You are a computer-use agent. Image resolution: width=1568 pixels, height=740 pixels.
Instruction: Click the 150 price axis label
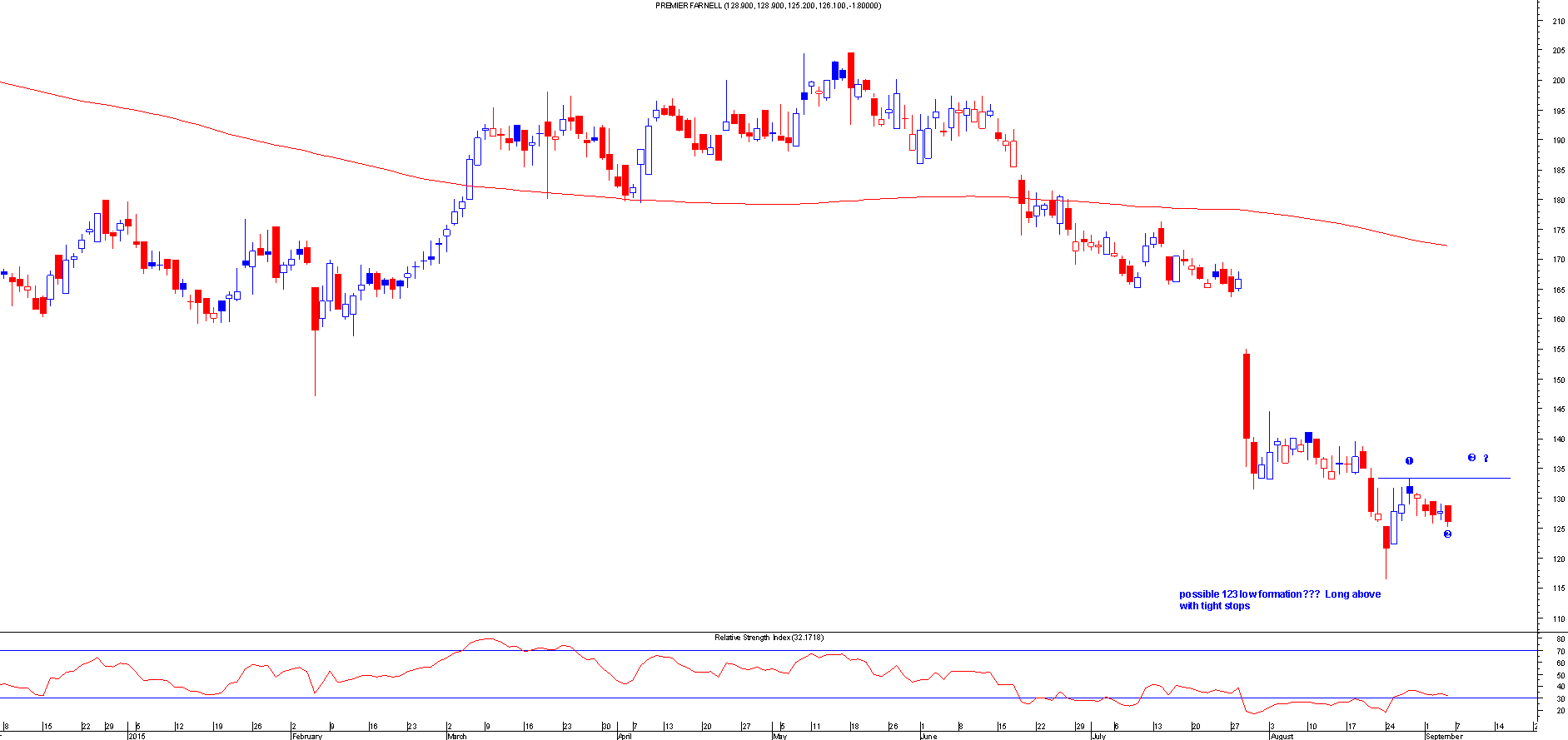(x=1557, y=380)
